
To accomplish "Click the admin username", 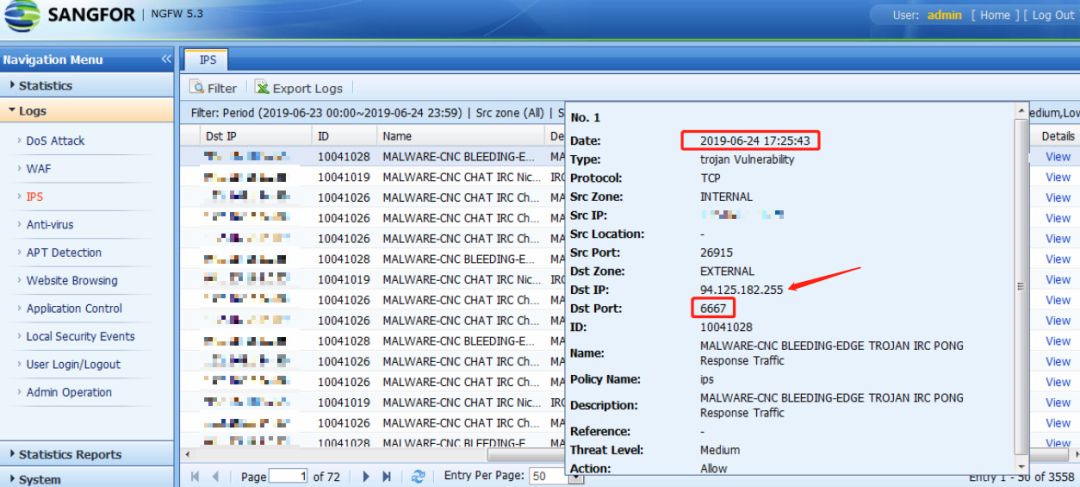I will pyautogui.click(x=944, y=15).
